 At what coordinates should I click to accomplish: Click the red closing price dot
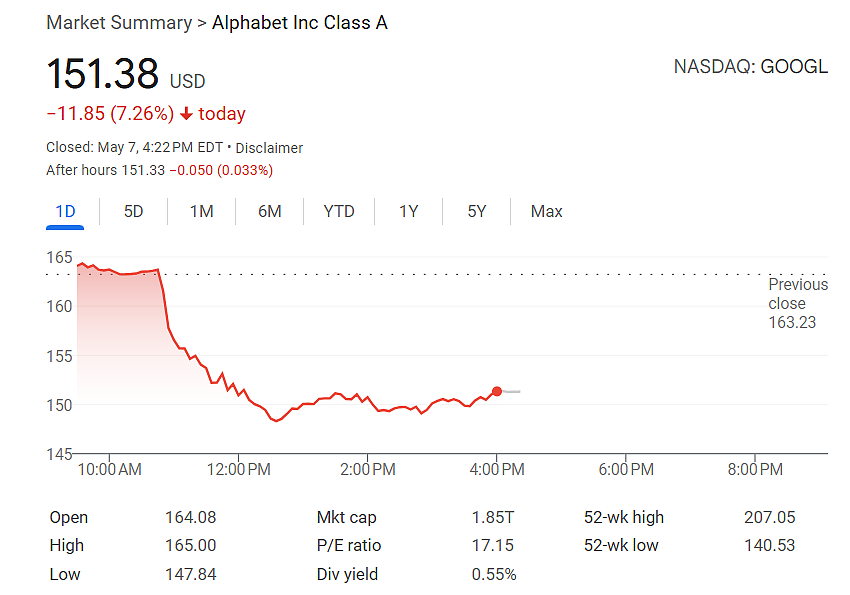pyautogui.click(x=497, y=391)
